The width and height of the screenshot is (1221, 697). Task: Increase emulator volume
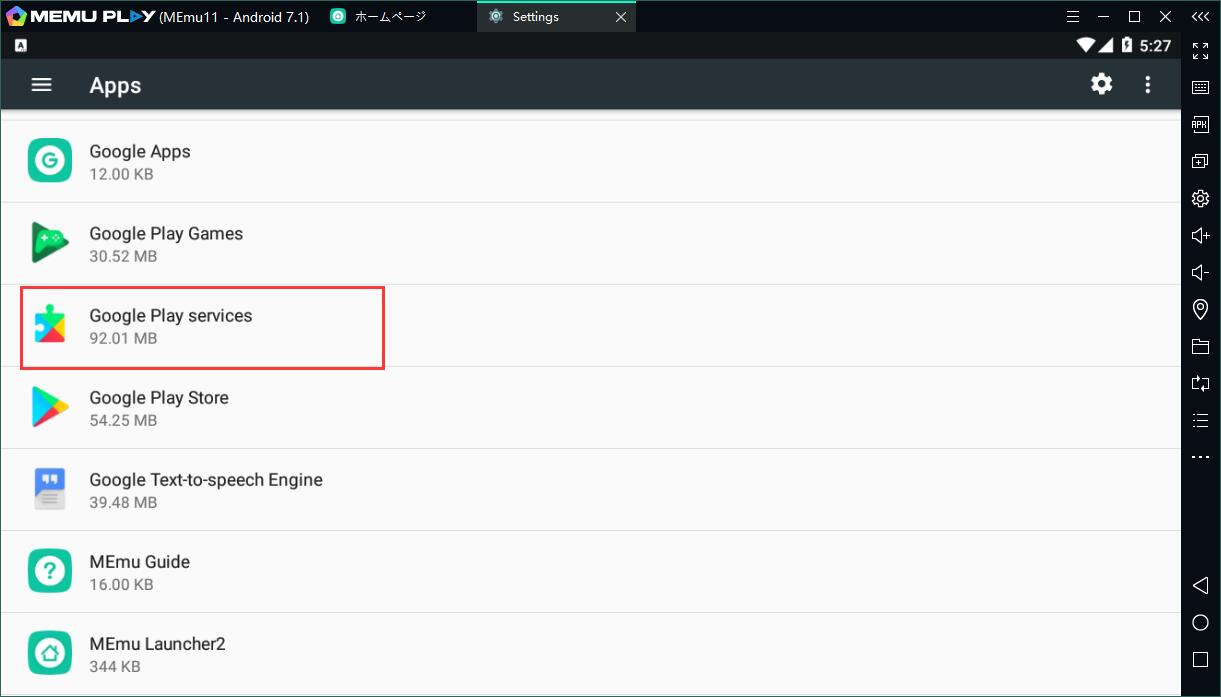click(1200, 236)
